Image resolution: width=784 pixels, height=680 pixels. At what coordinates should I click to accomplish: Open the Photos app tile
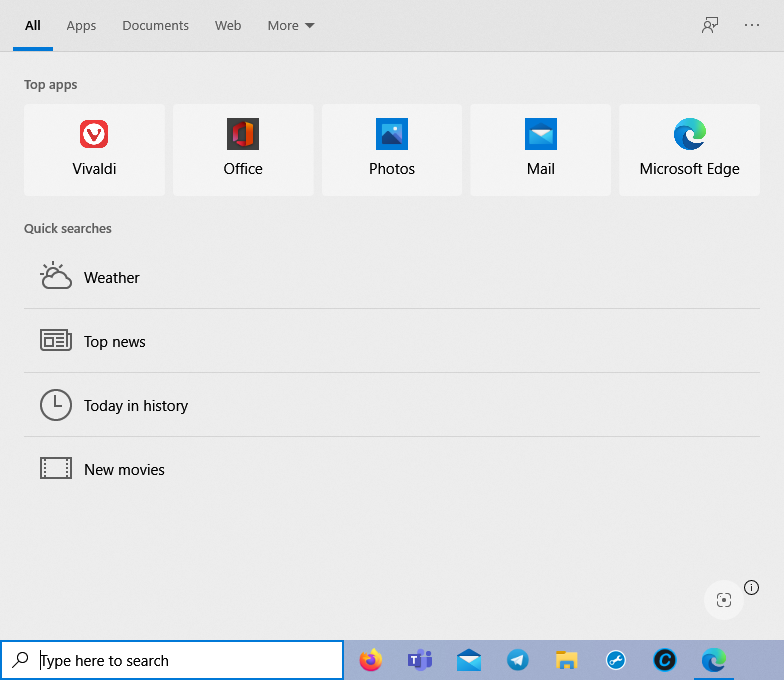point(392,150)
